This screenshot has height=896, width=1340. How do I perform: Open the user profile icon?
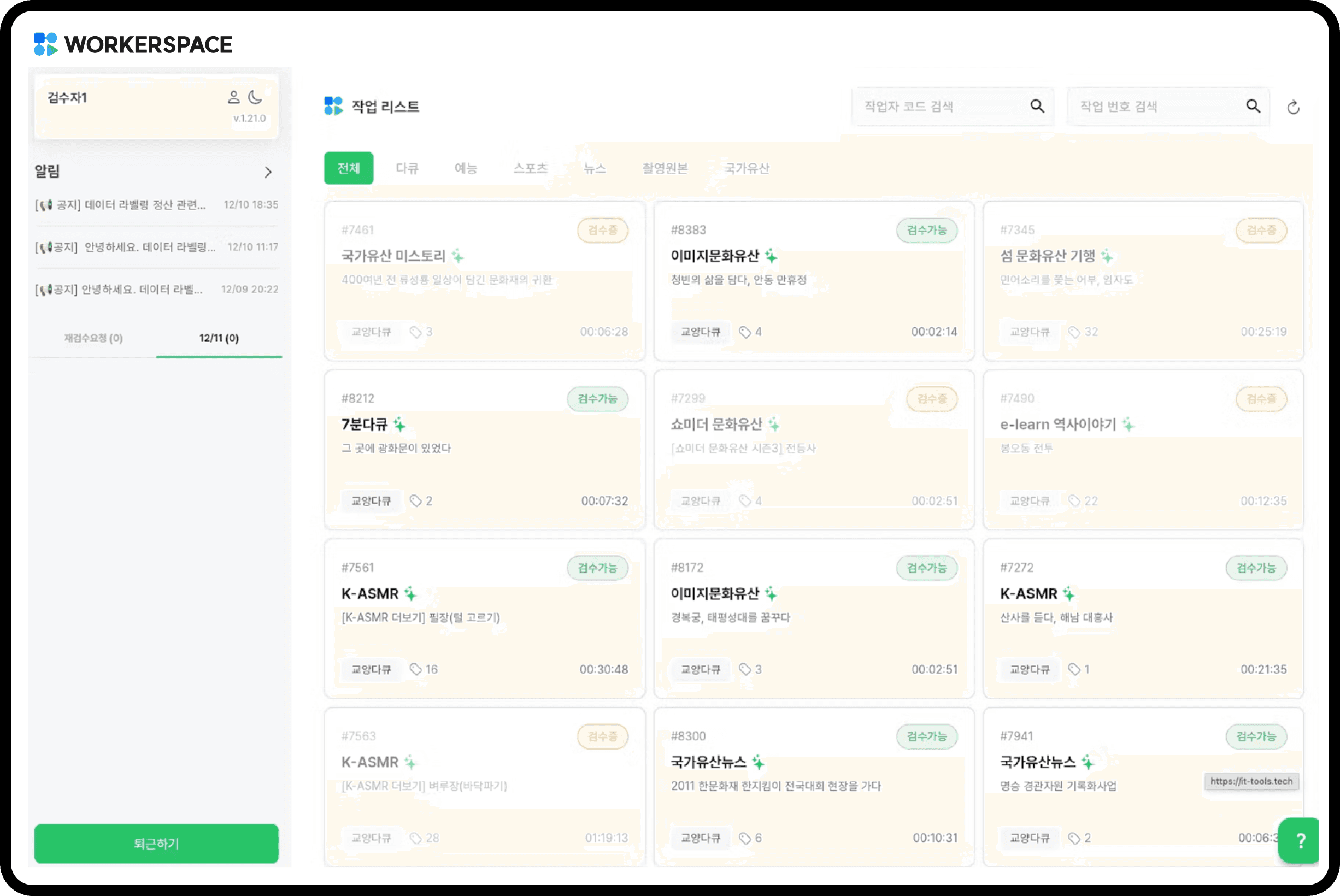click(233, 97)
